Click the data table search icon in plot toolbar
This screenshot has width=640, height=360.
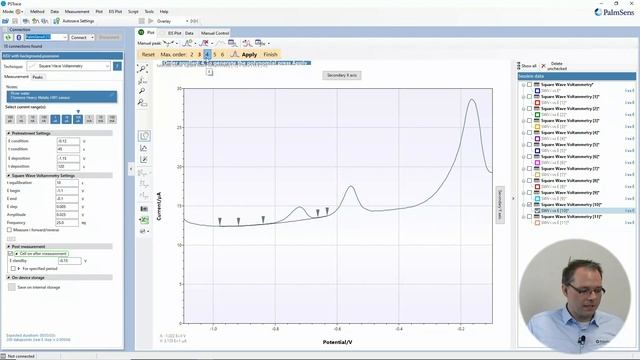click(232, 43)
